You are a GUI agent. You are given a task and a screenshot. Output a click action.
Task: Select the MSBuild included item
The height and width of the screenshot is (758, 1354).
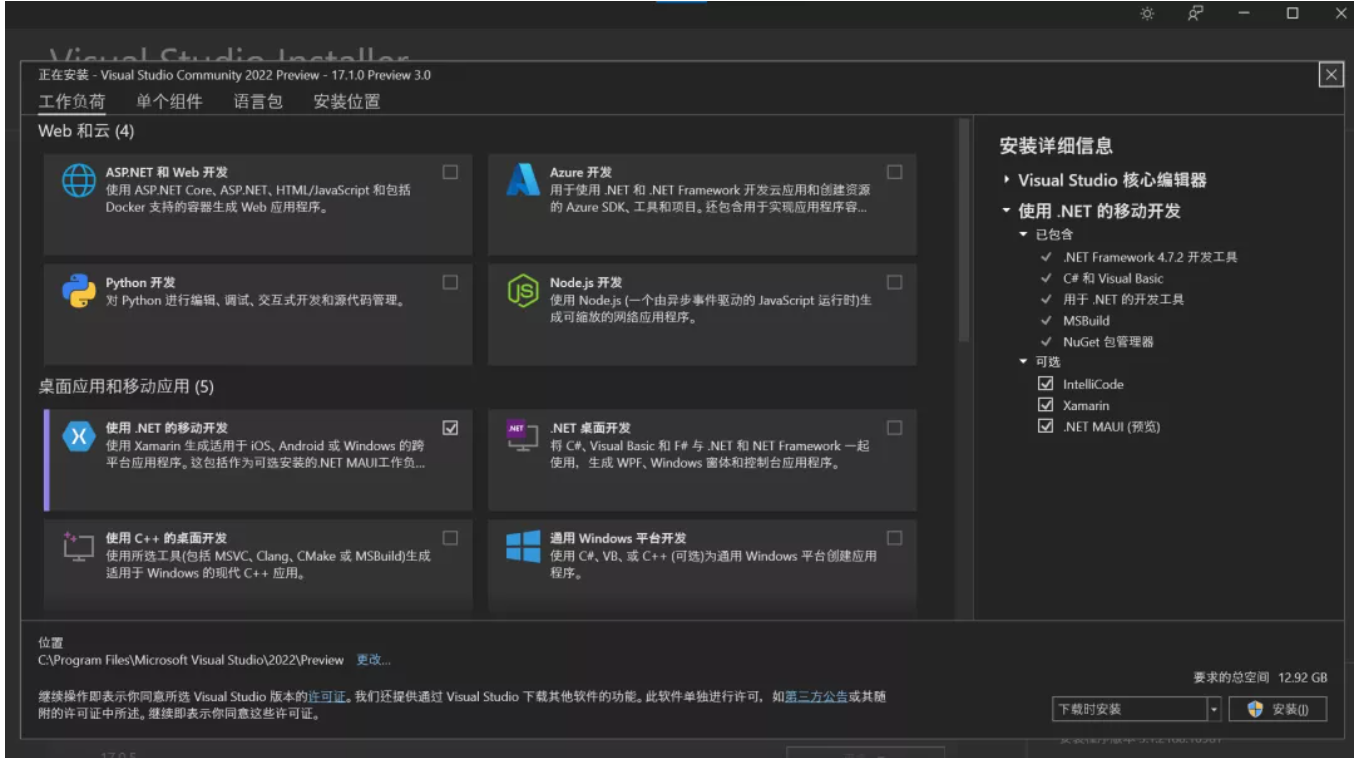[1086, 321]
